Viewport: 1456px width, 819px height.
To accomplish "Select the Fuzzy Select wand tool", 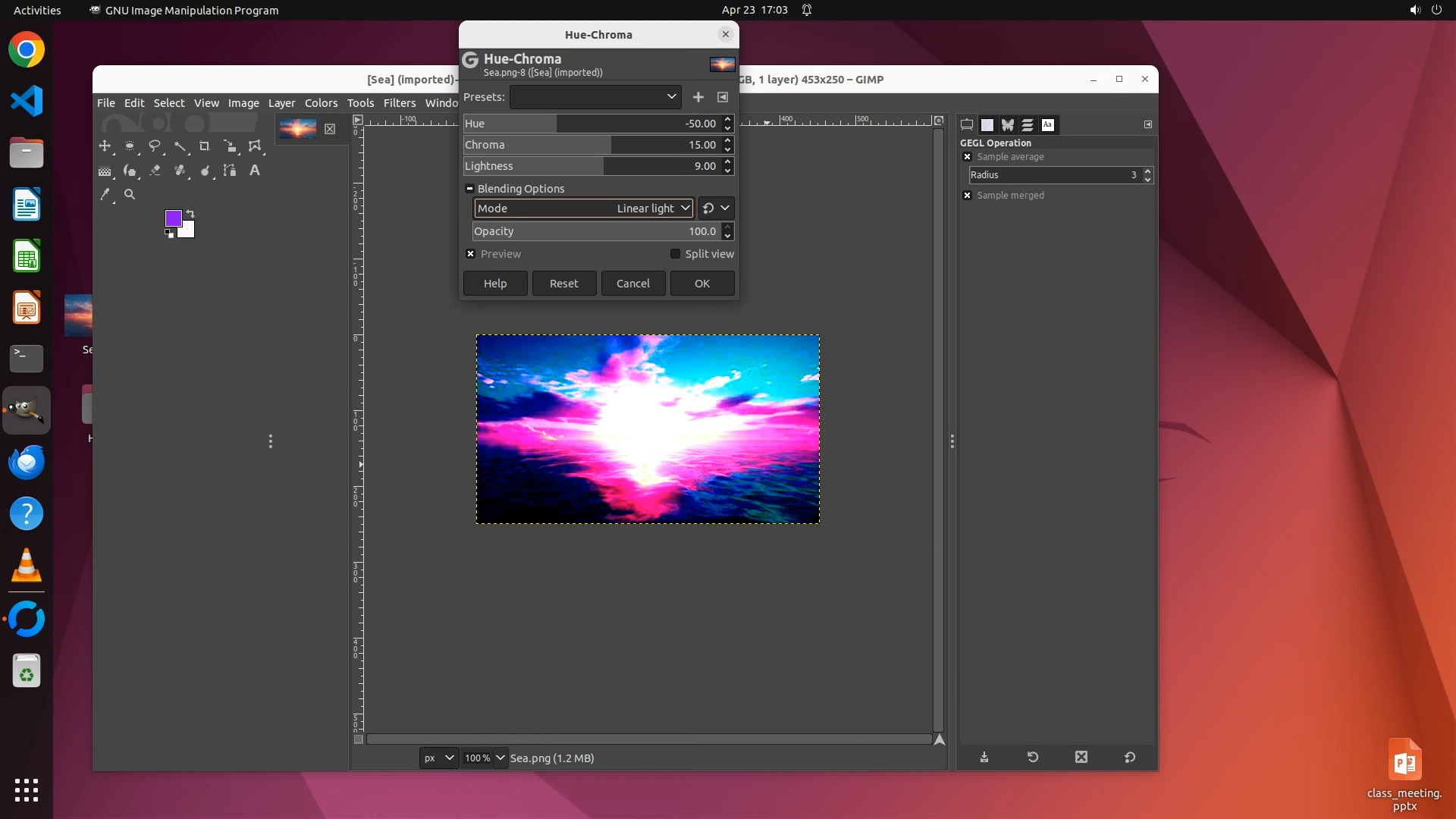I will 180,146.
